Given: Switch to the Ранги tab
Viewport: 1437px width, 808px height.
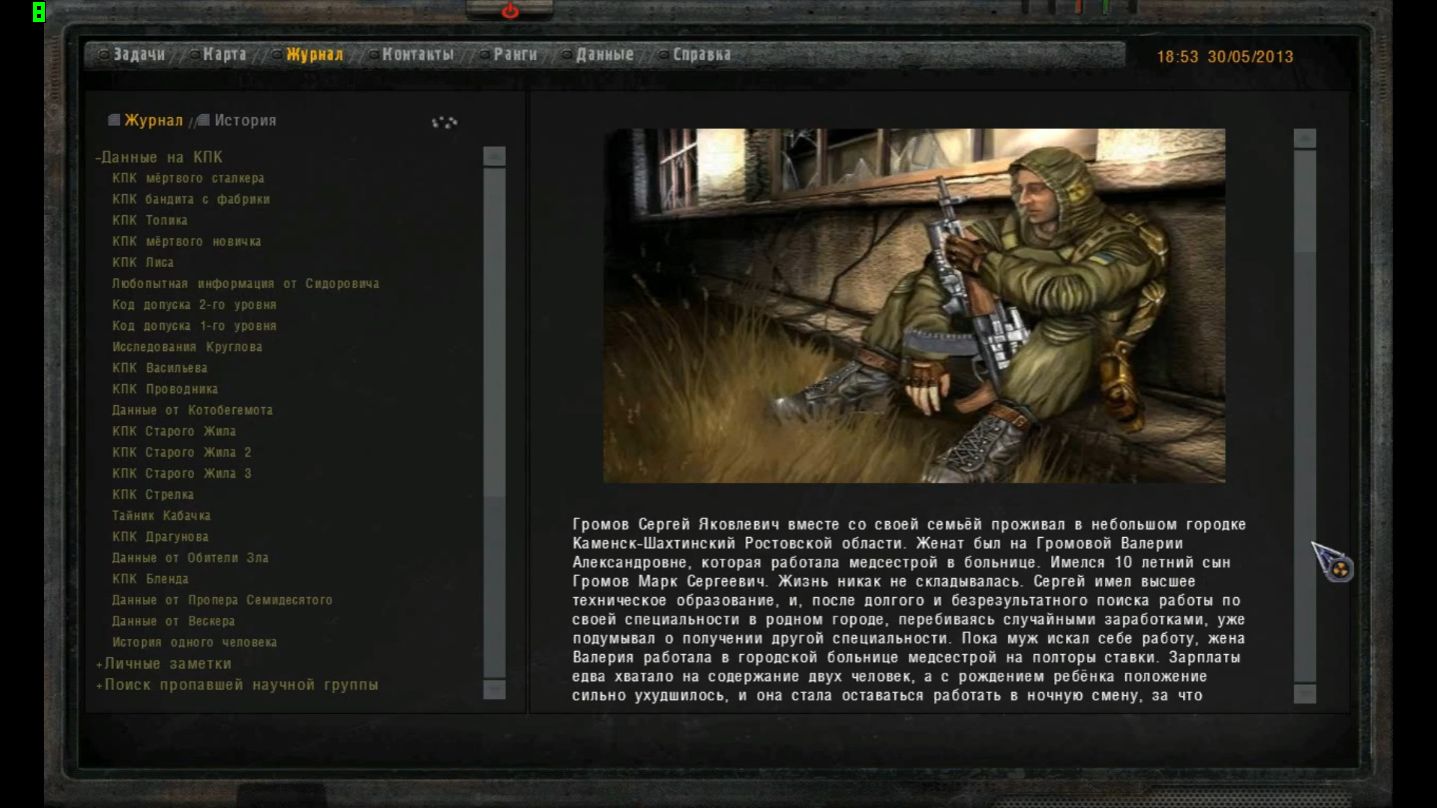Looking at the screenshot, I should coord(515,55).
